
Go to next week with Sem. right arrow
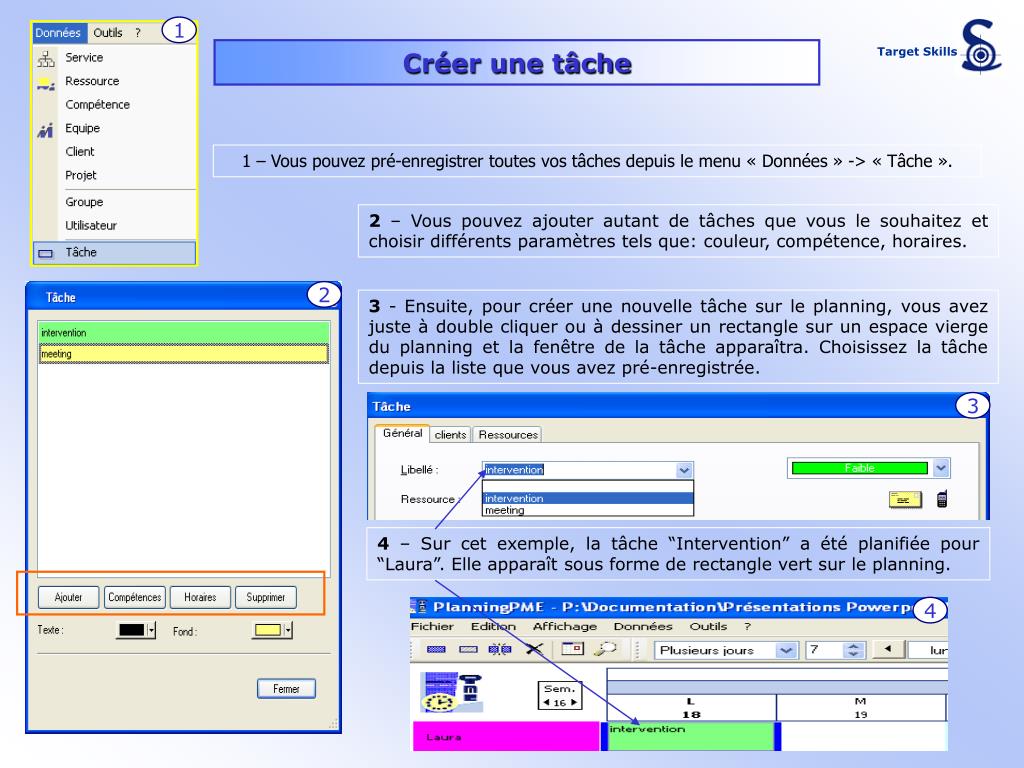[x=573, y=703]
